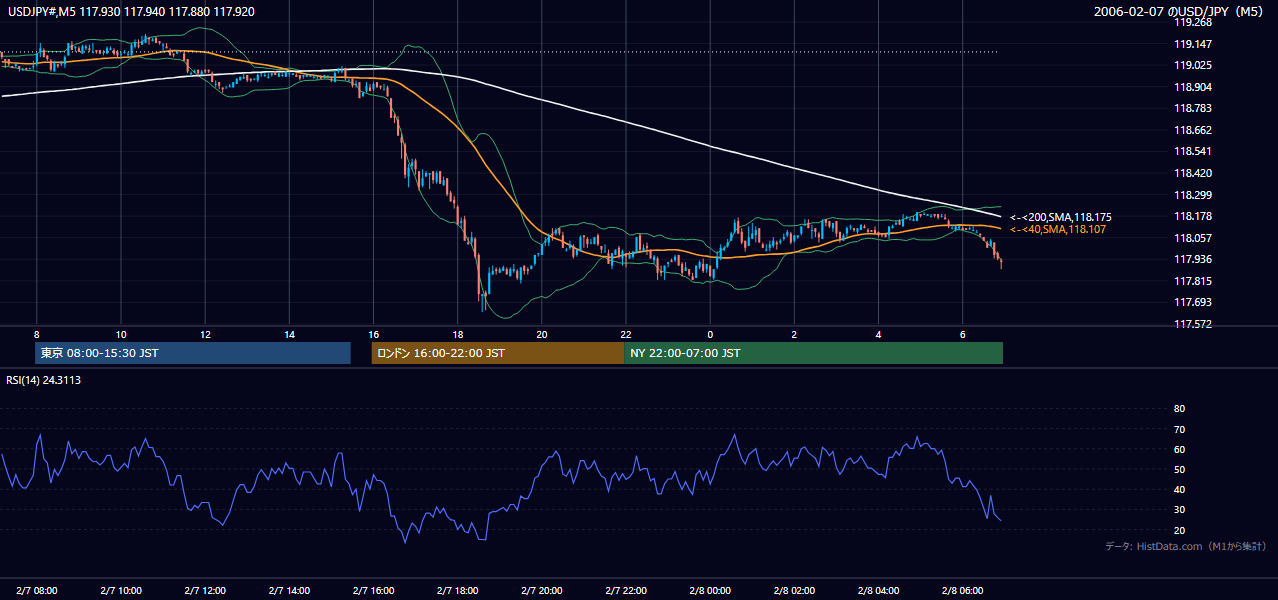1278x600 pixels.
Task: Click the hour 14 tick under the price chart
Action: pyautogui.click(x=289, y=334)
